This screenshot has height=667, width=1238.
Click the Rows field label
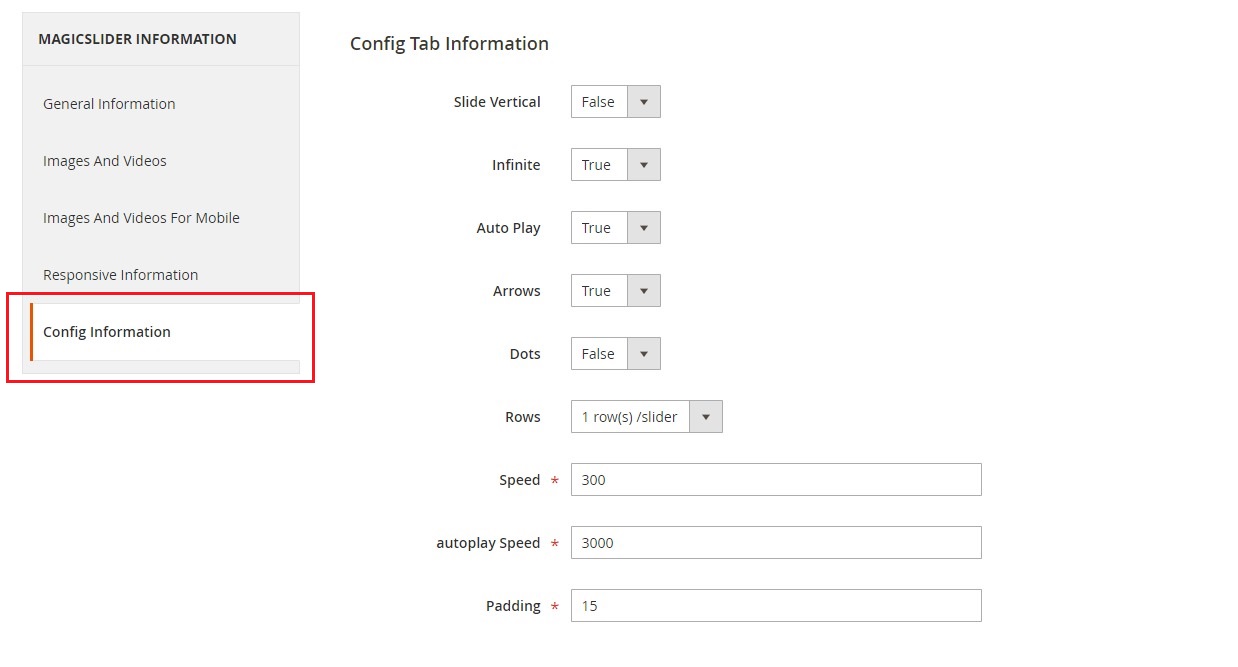522,417
